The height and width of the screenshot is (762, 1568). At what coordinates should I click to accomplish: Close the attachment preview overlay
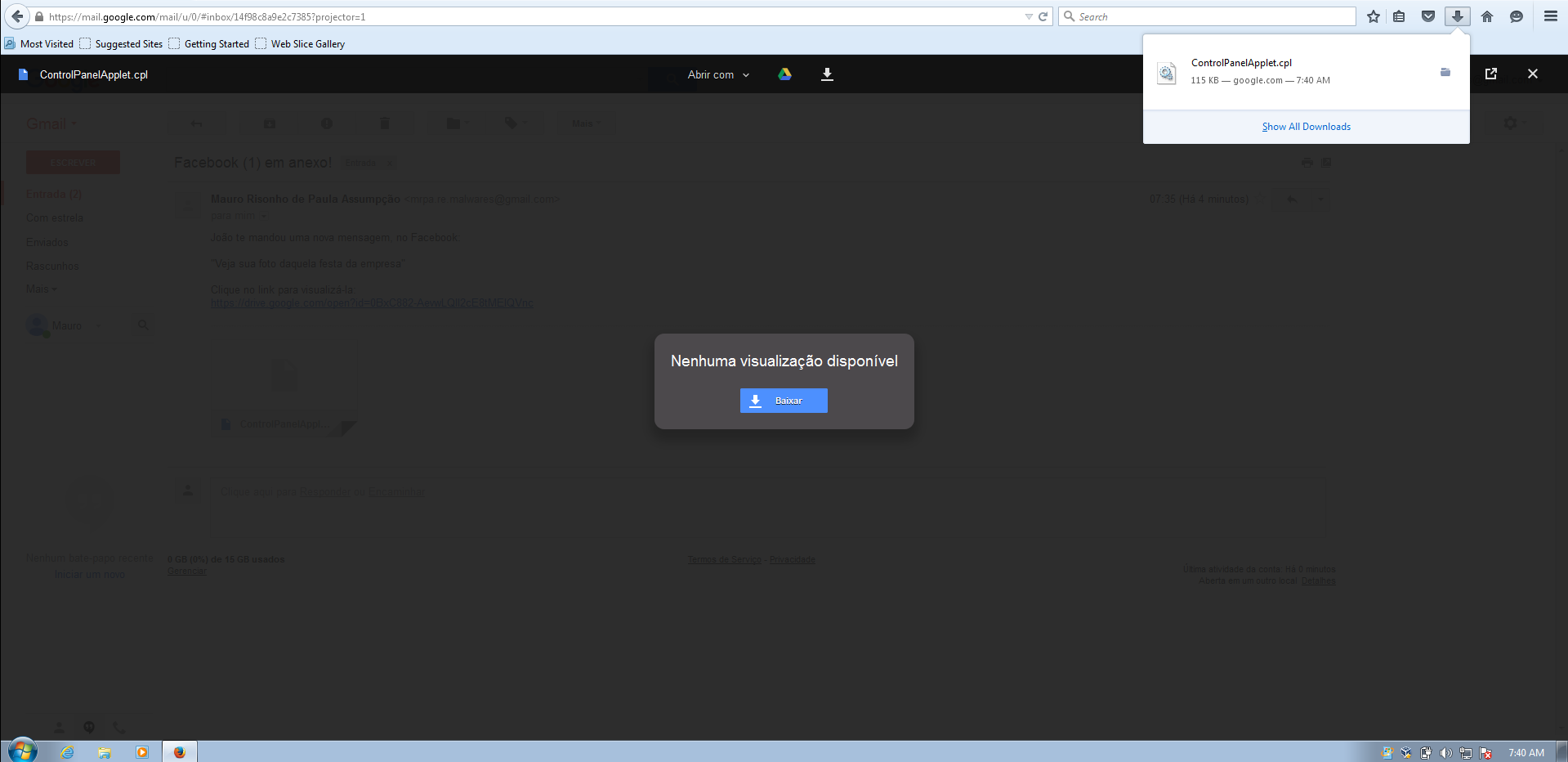1532,74
